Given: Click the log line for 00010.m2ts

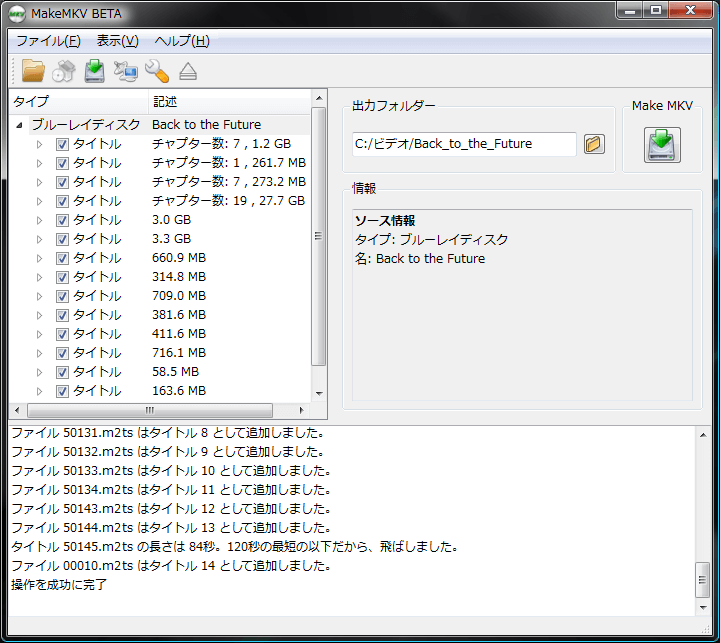Looking at the screenshot, I should pos(171,565).
